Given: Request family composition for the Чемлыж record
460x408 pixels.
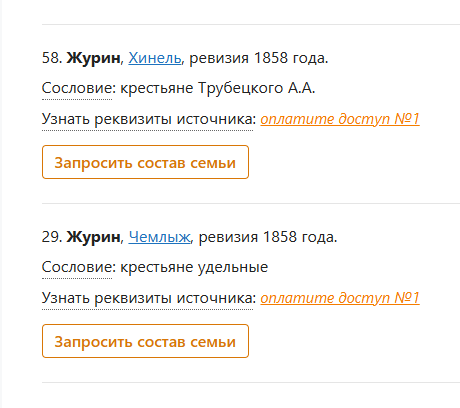Looking at the screenshot, I should click(x=145, y=341).
